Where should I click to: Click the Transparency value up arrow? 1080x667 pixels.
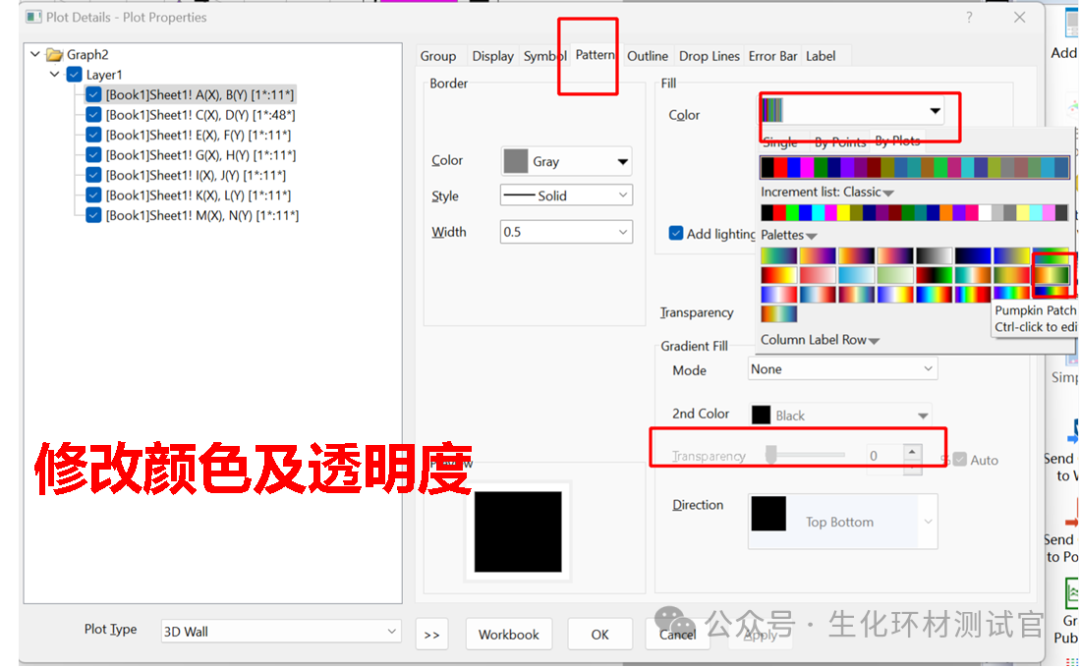(912, 451)
